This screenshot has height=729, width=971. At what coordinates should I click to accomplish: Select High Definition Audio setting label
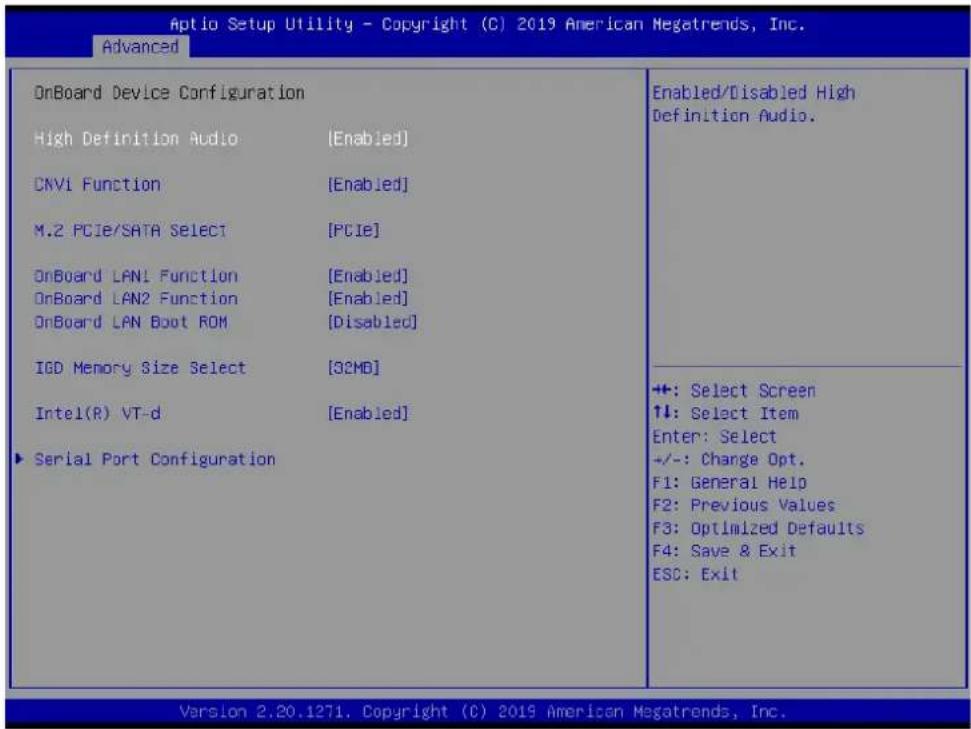coord(136,139)
